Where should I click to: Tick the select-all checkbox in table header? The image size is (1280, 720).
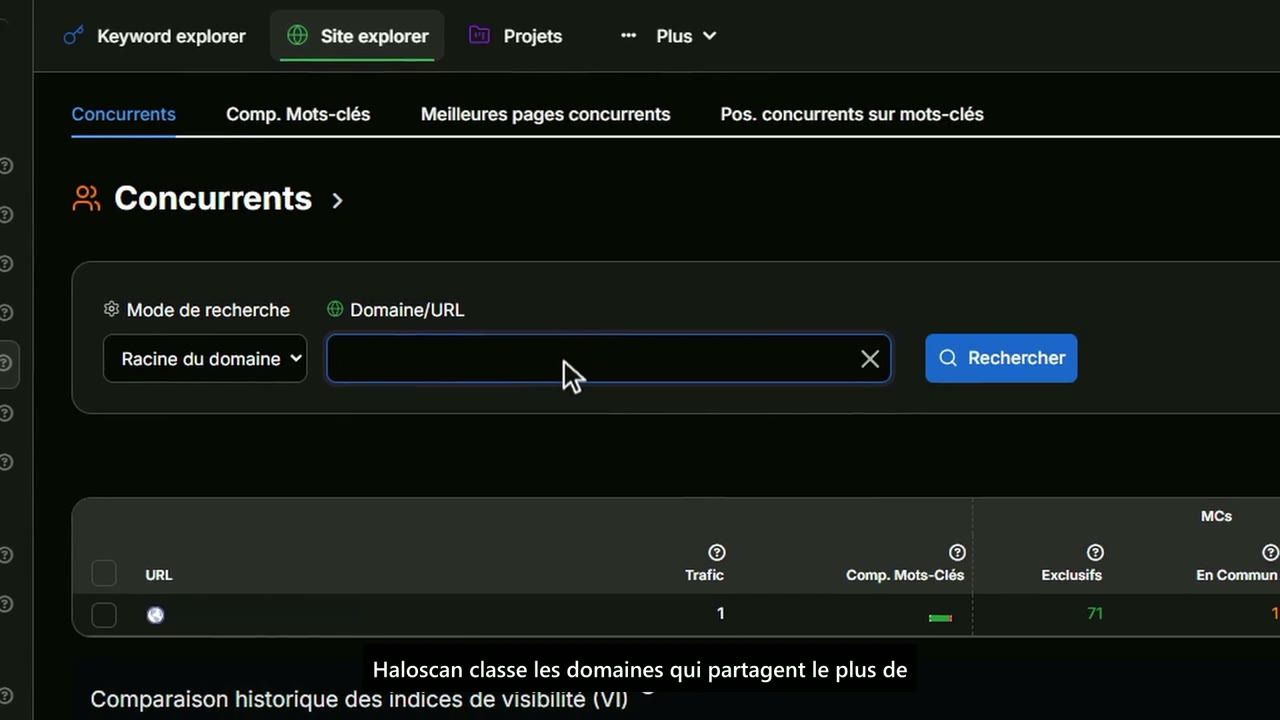point(104,573)
